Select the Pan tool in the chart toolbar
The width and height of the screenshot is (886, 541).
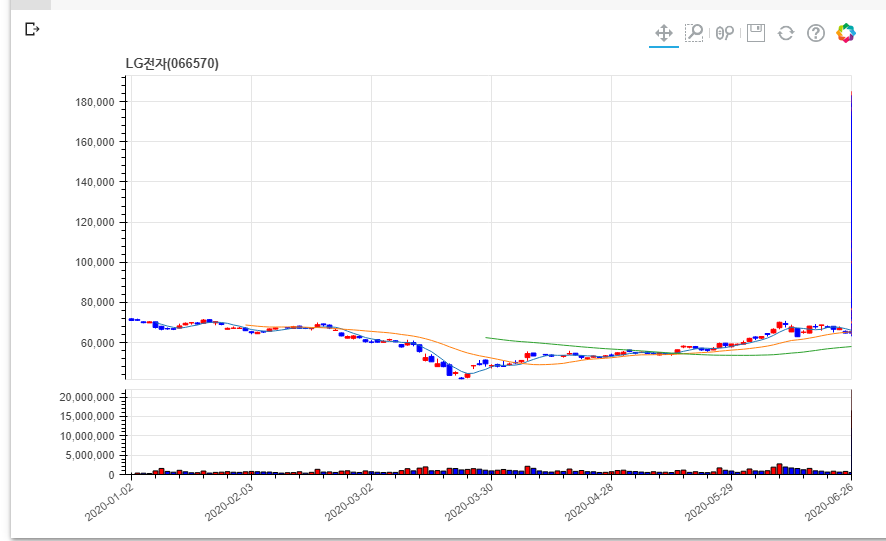664,33
